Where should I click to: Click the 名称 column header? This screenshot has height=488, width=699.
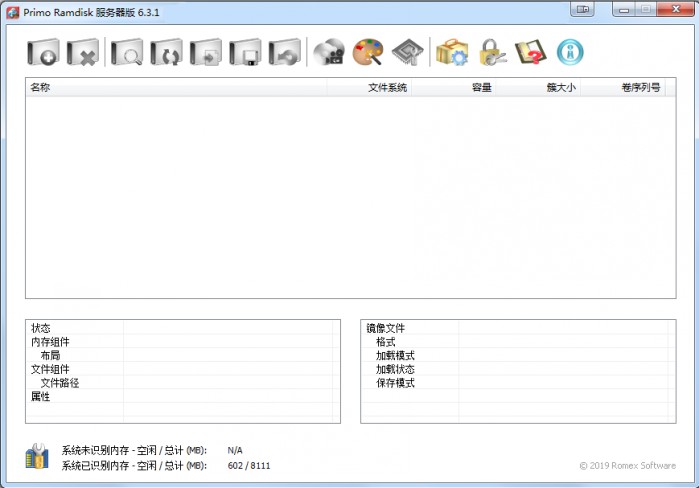[176, 87]
